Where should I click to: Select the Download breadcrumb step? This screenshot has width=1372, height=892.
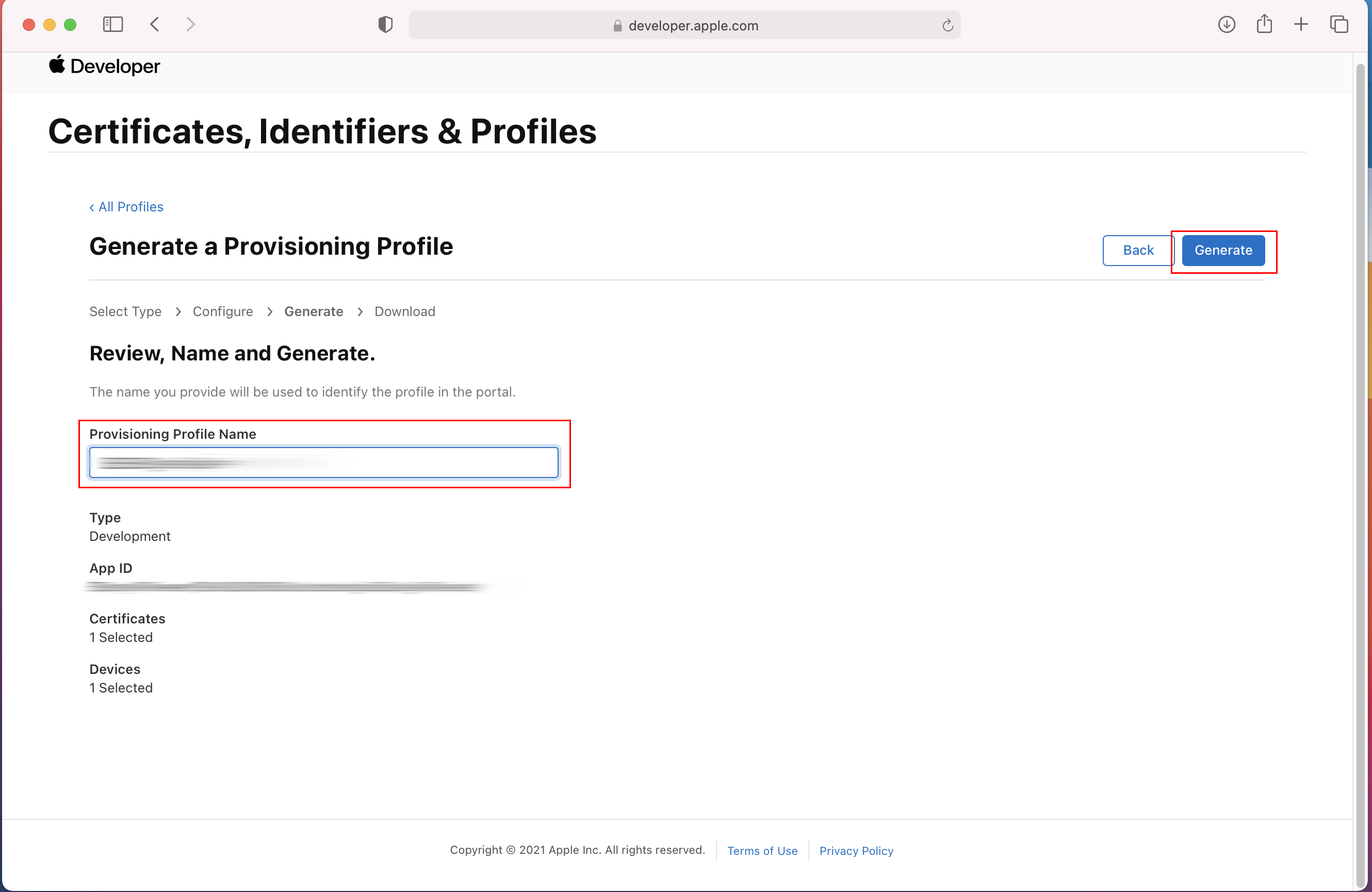(405, 311)
